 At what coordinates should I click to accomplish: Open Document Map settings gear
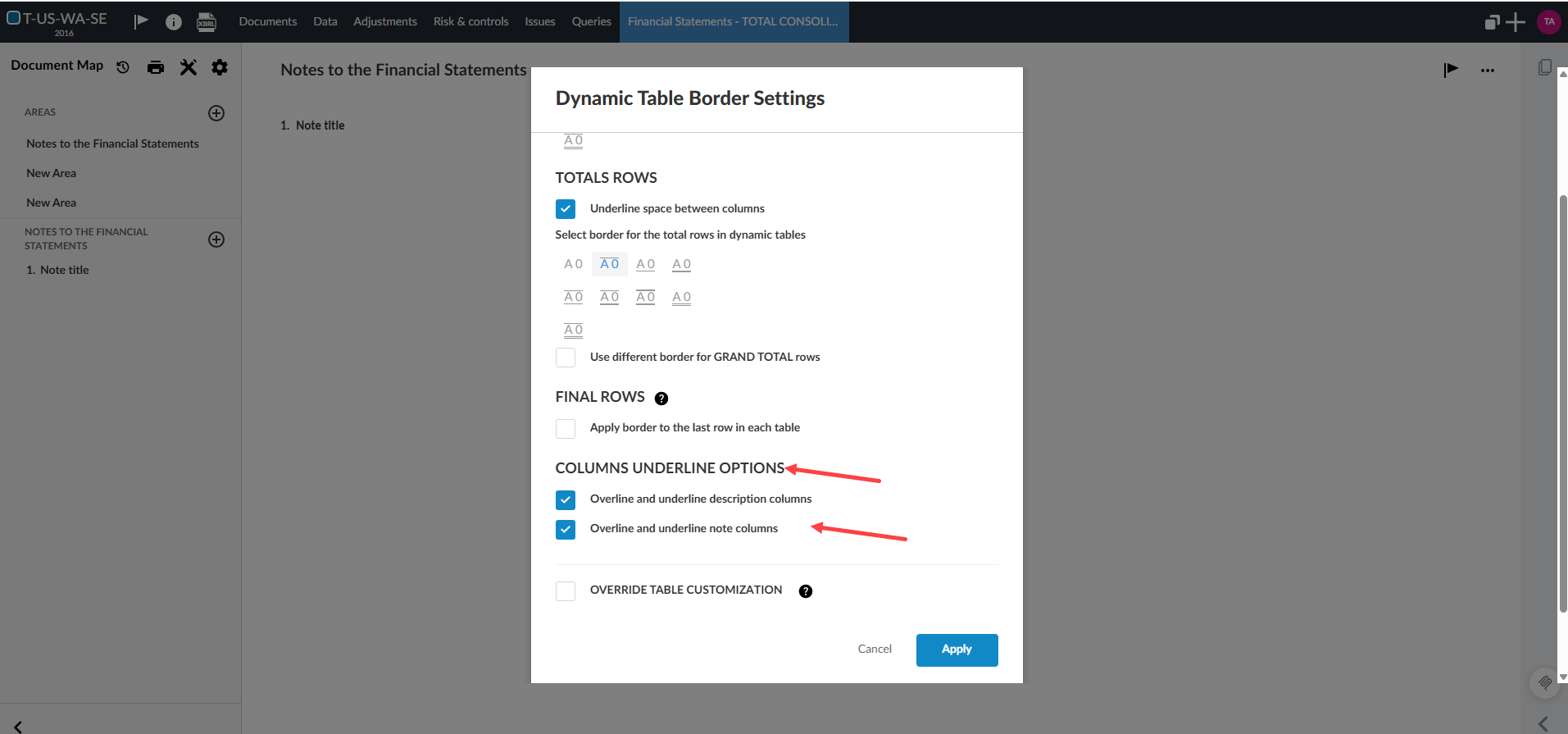click(220, 67)
